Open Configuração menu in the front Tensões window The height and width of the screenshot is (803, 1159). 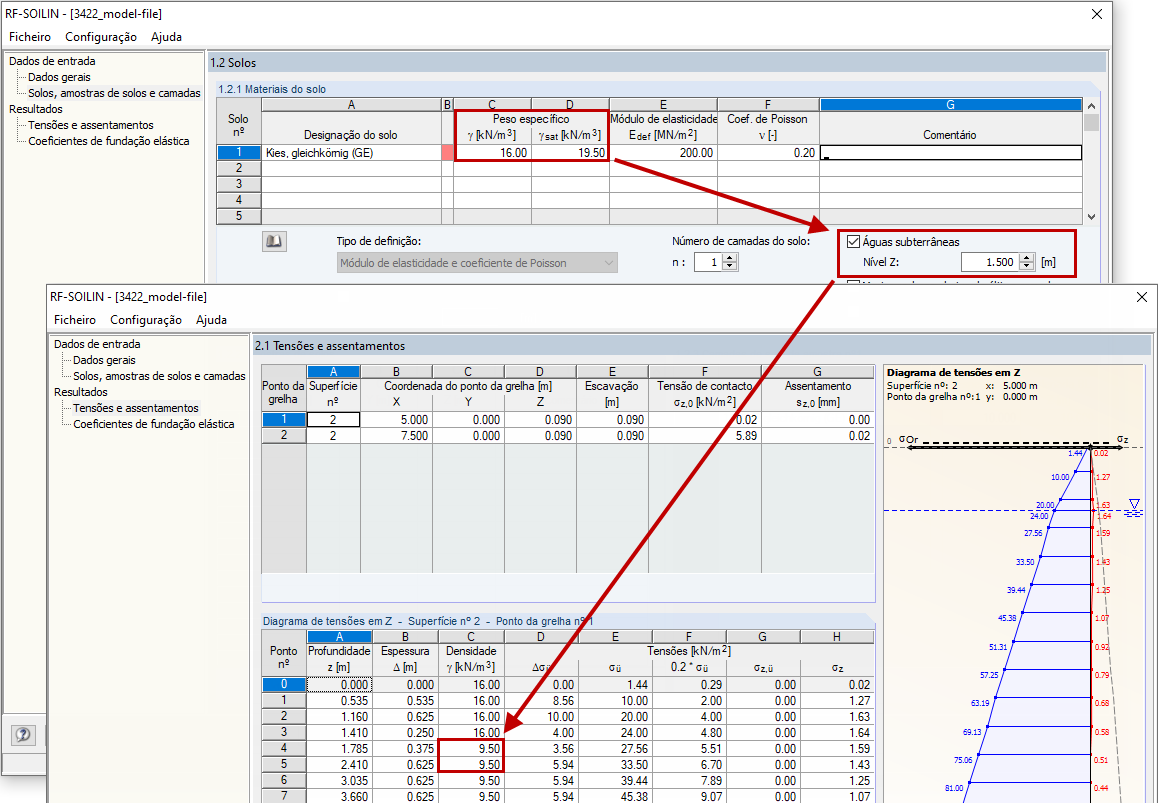coord(146,319)
